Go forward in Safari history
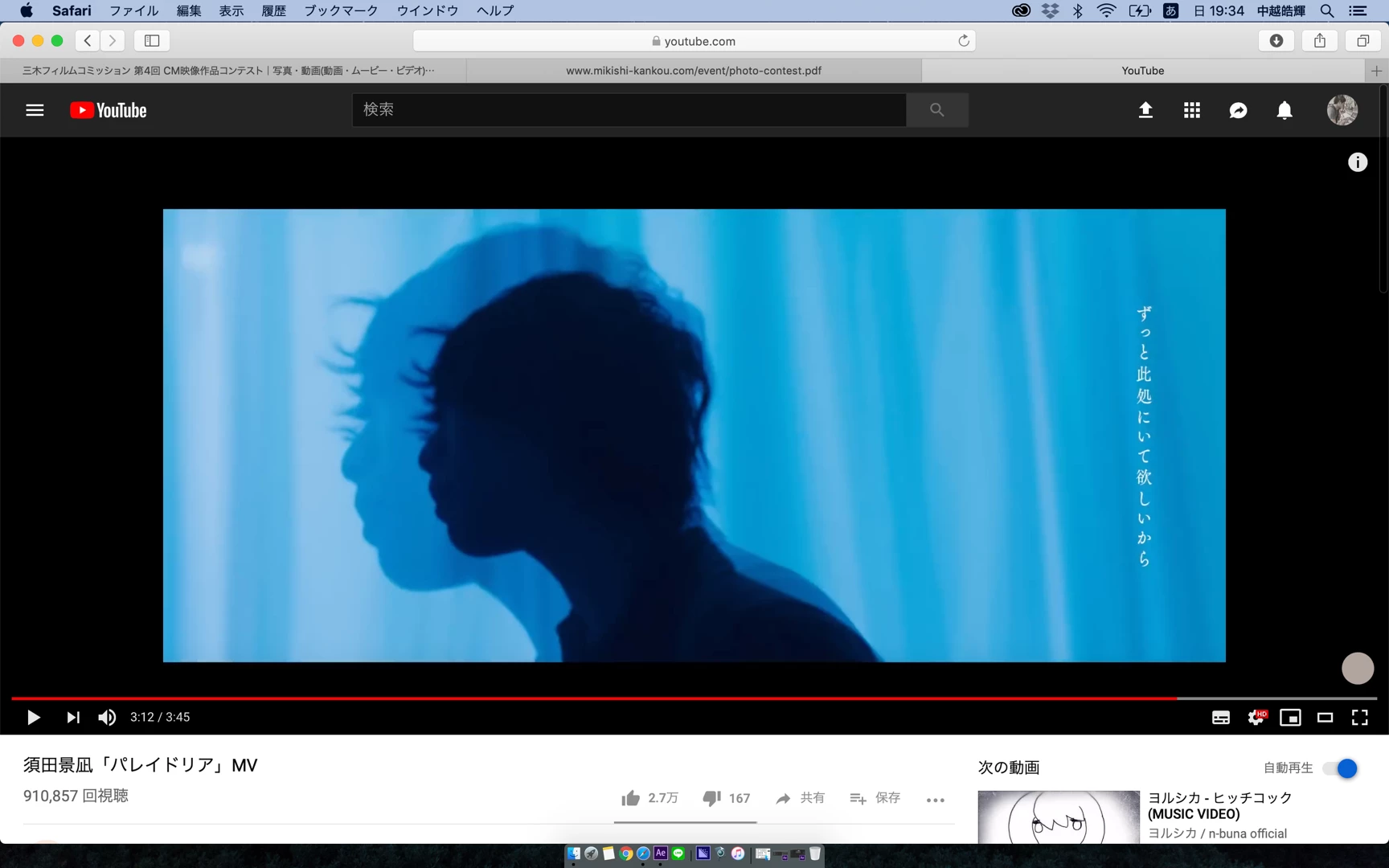Image resolution: width=1389 pixels, height=868 pixels. [113, 40]
